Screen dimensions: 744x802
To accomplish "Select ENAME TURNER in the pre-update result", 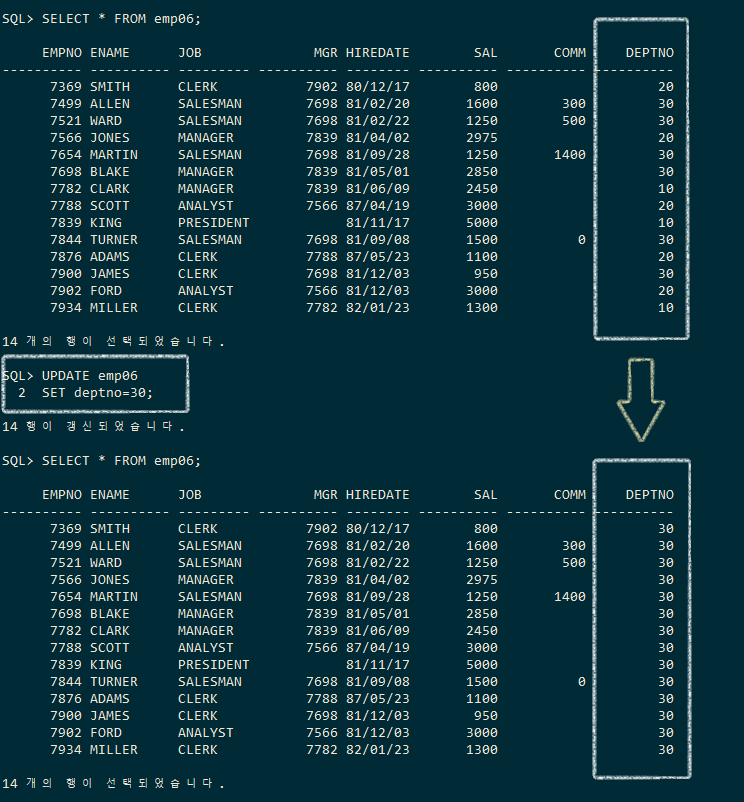I will (x=114, y=240).
